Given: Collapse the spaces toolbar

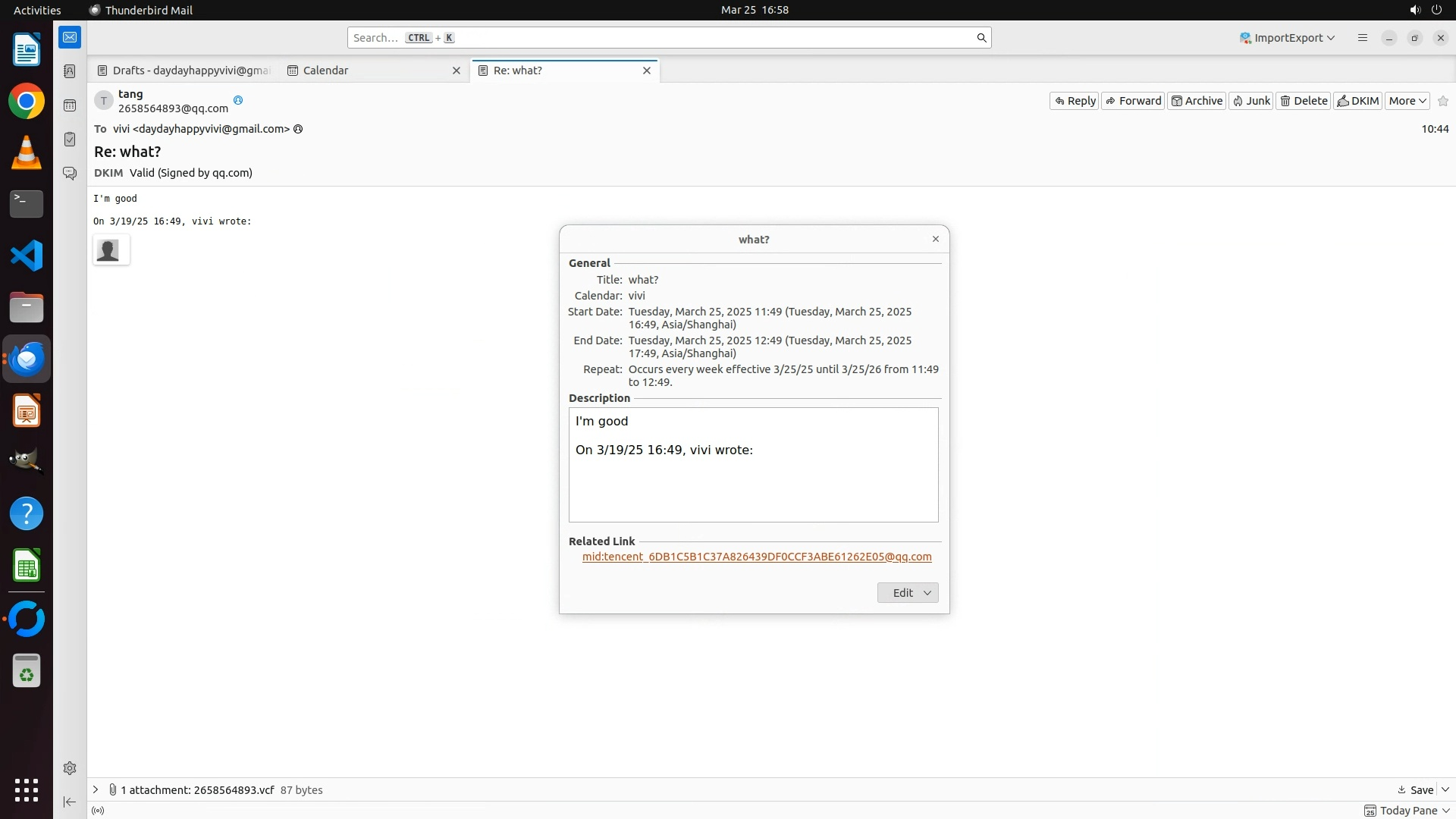Looking at the screenshot, I should coord(70,802).
